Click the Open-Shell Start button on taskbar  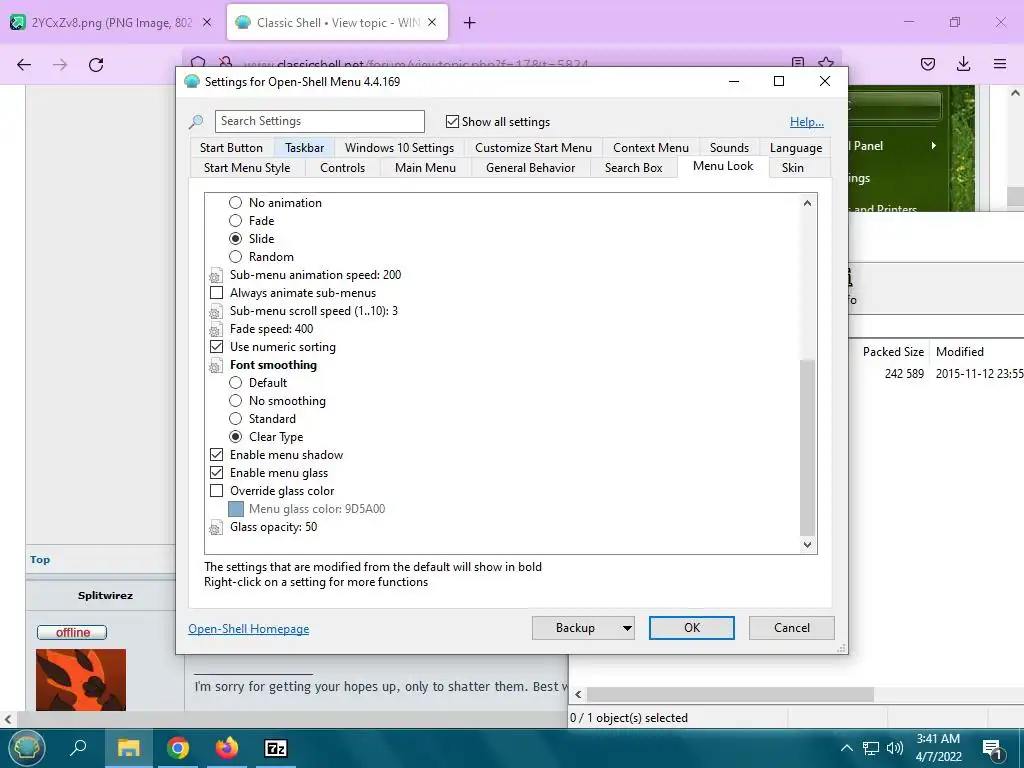point(26,748)
